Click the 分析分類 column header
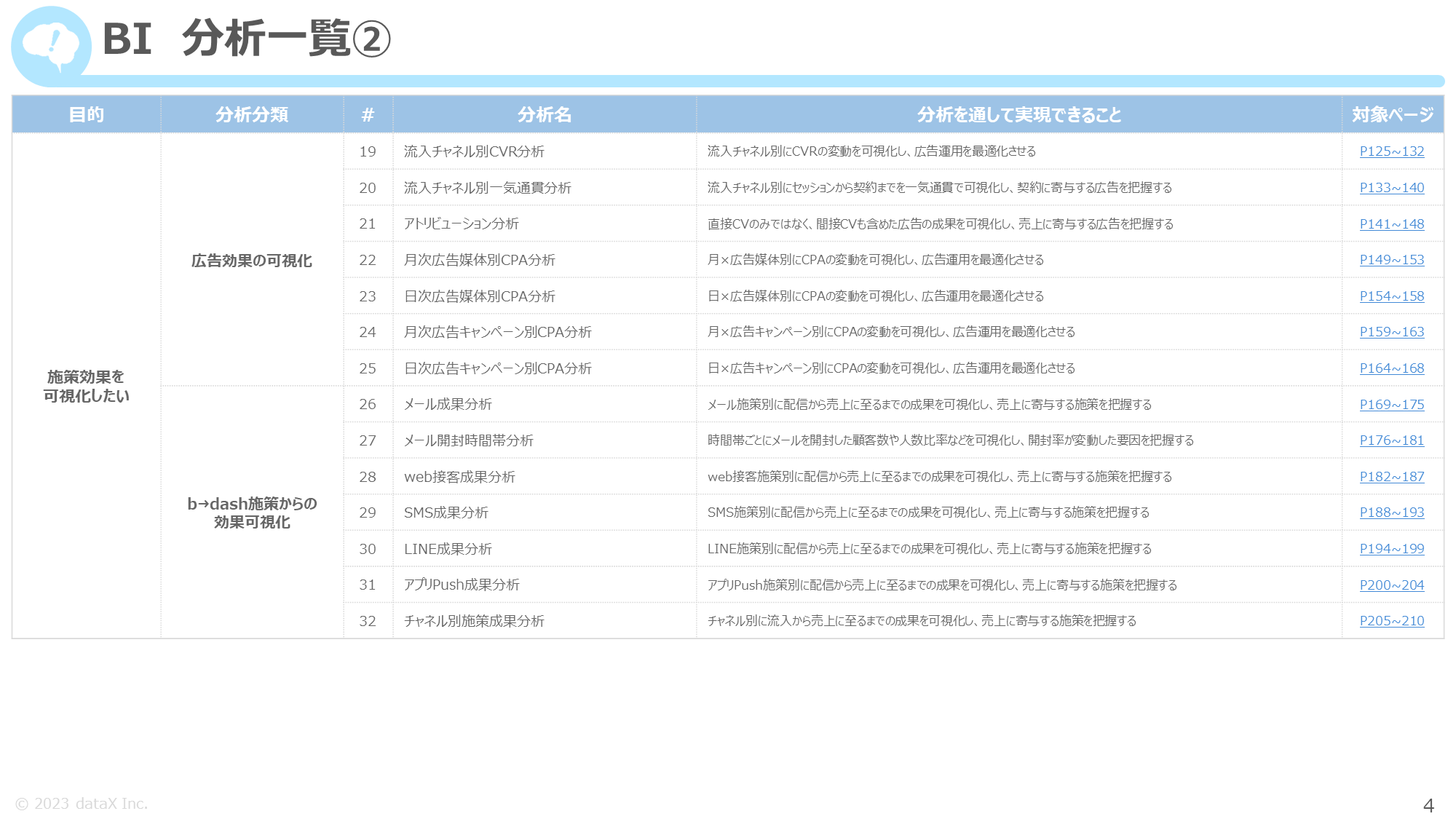This screenshot has height=819, width=1456. pyautogui.click(x=252, y=114)
